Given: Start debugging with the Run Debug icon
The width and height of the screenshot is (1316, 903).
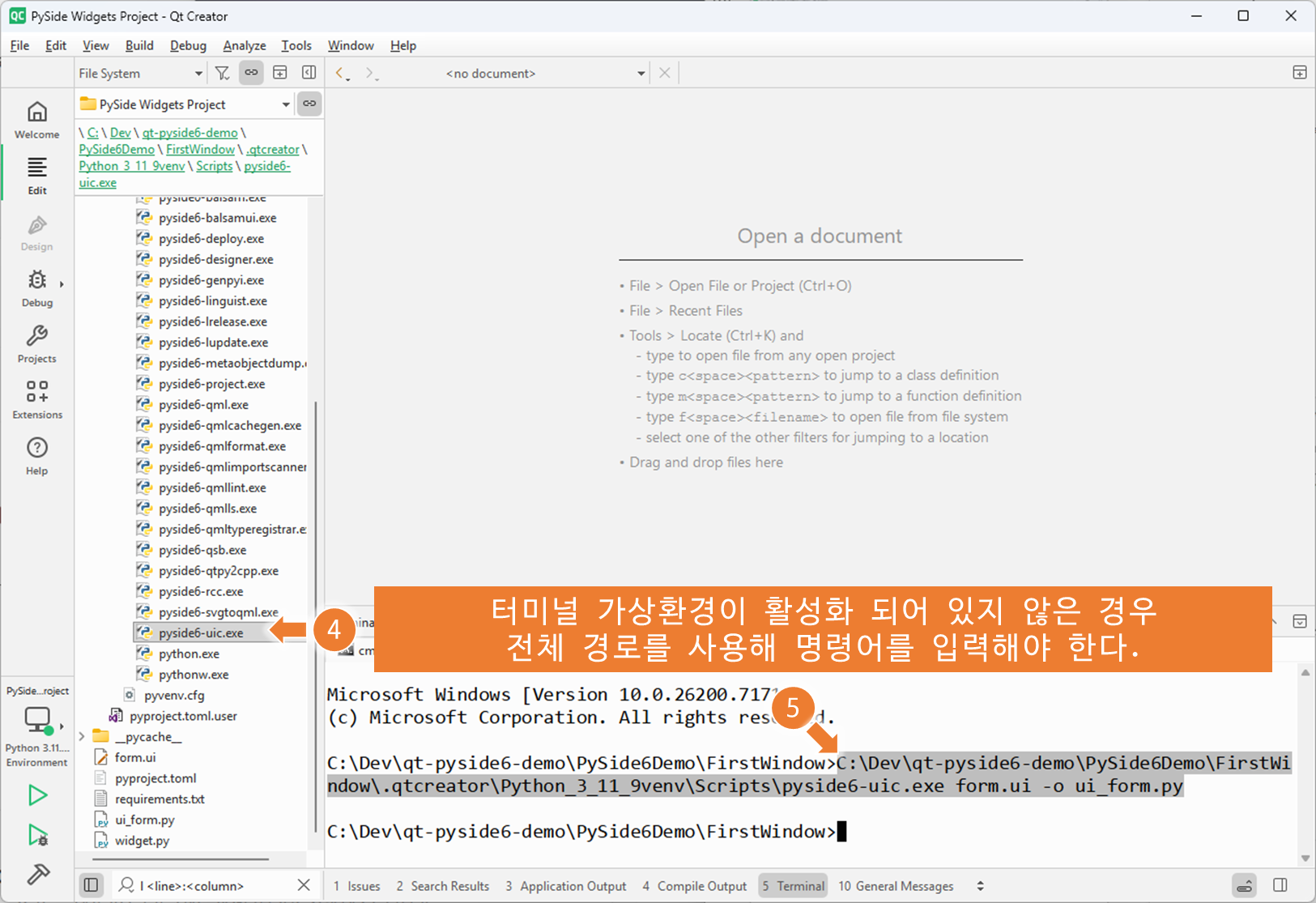Looking at the screenshot, I should click(x=37, y=835).
